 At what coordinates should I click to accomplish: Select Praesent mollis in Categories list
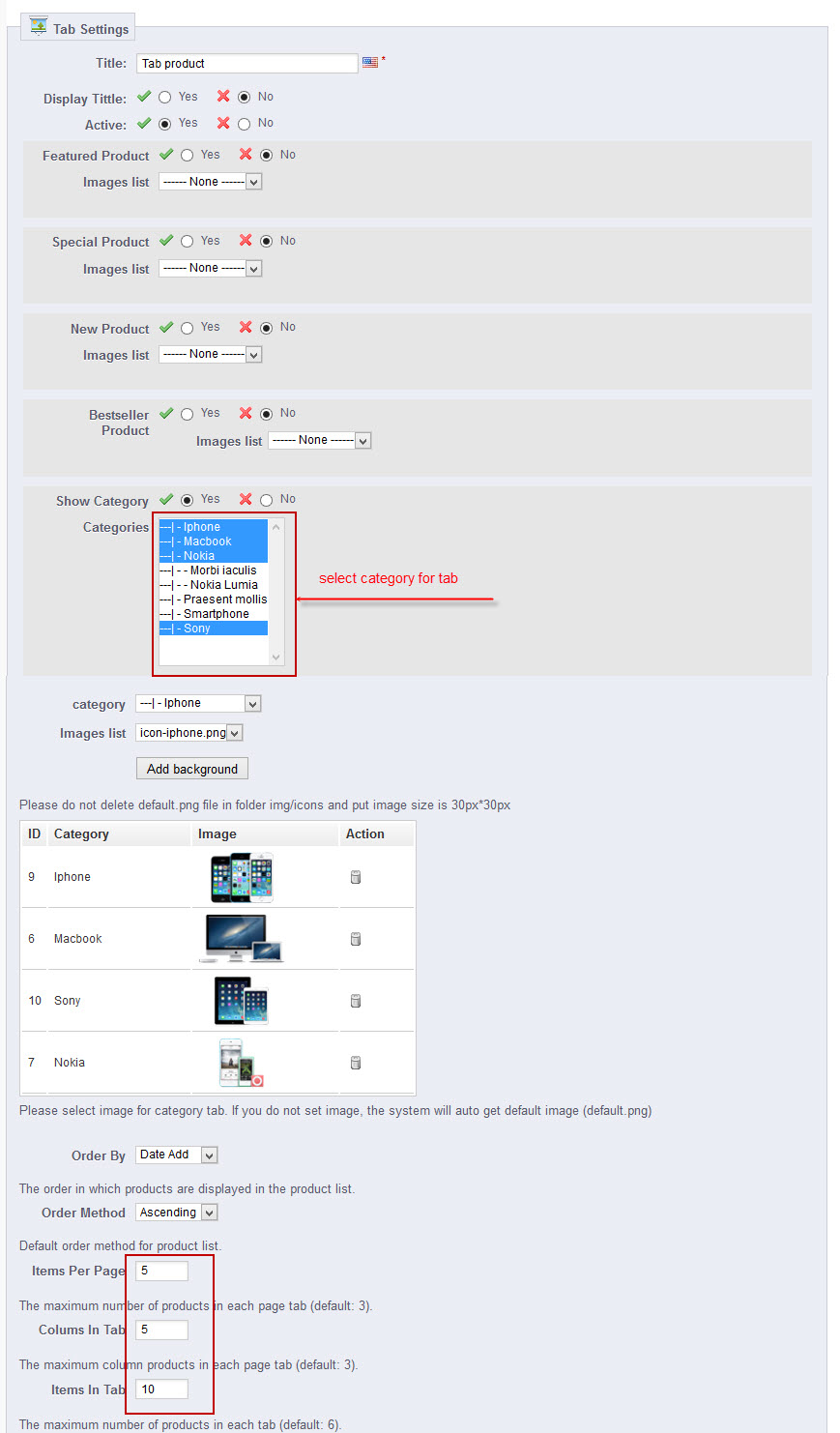214,600
